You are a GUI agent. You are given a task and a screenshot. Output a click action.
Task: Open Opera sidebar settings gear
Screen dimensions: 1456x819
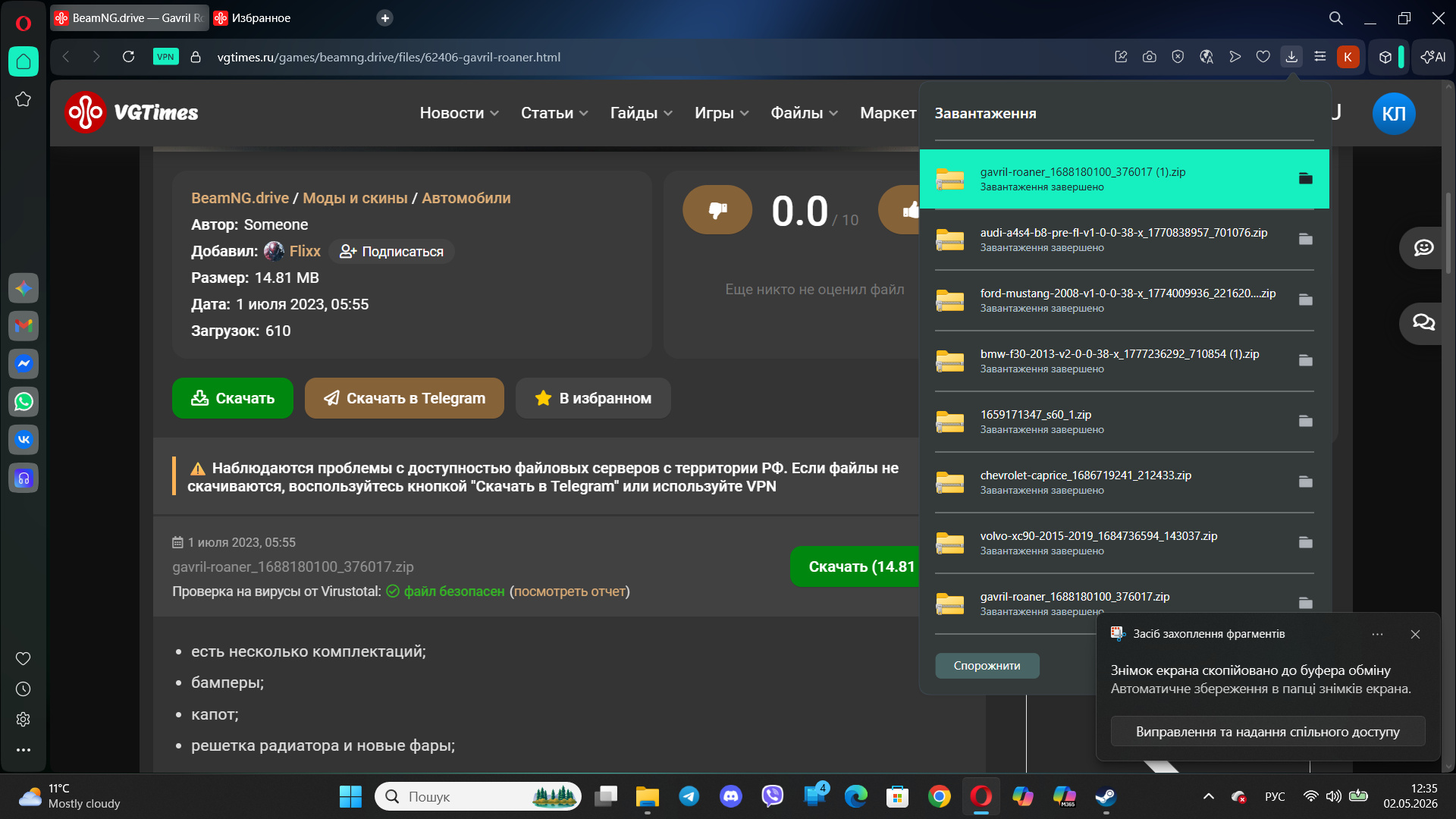tap(24, 720)
